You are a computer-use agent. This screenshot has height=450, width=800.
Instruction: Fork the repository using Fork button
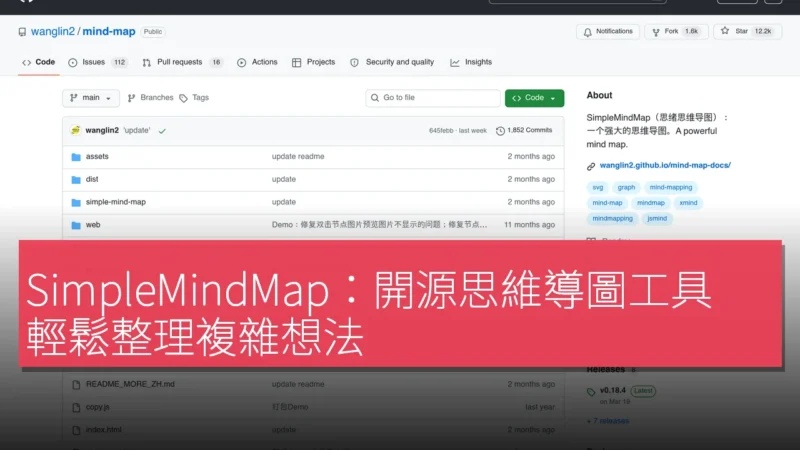[676, 32]
